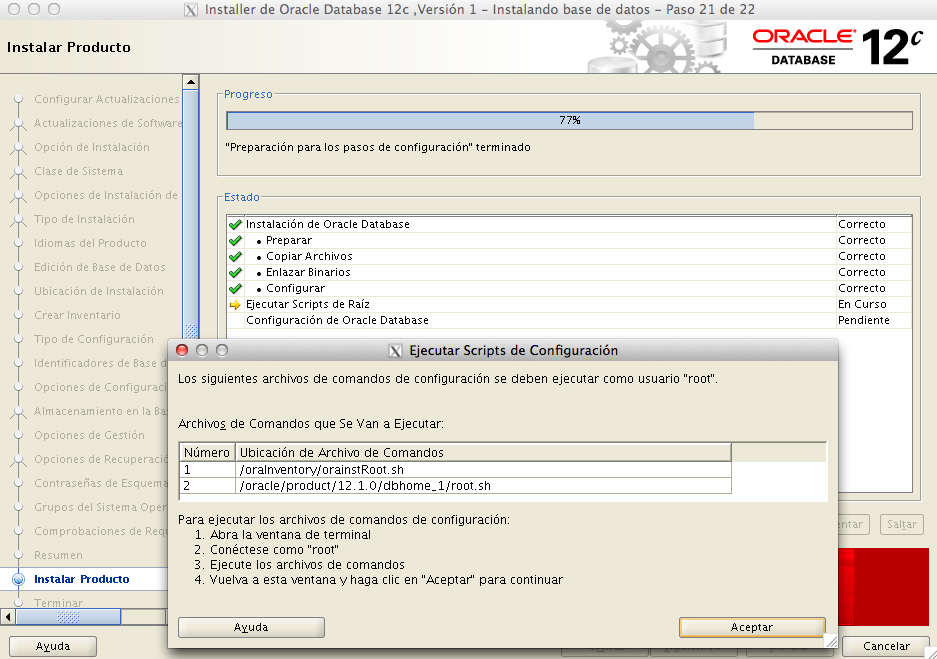Click green check beside Preparar
The height and width of the screenshot is (659, 937).
click(235, 240)
